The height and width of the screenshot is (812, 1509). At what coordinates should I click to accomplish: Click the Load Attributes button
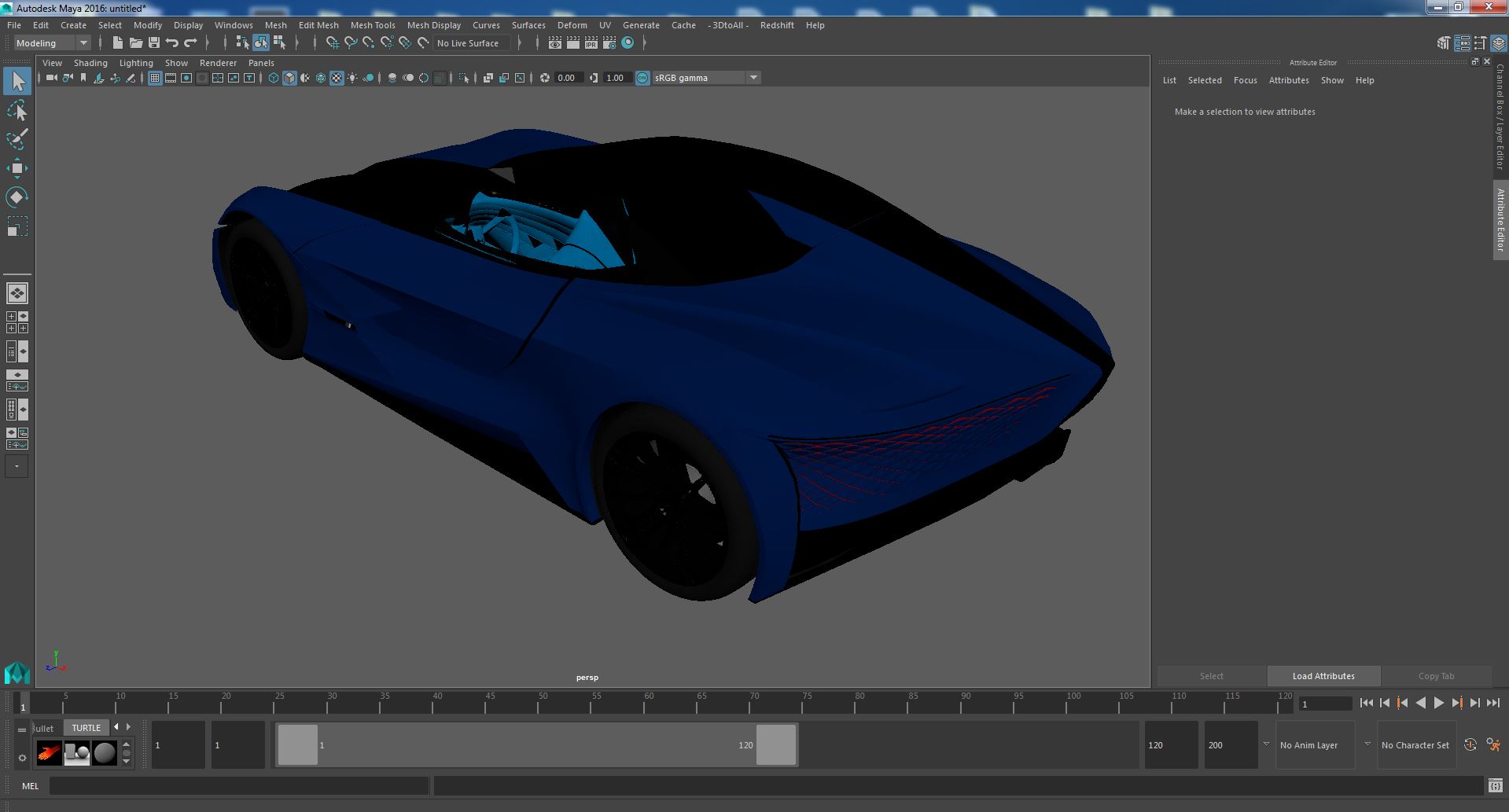coord(1323,676)
